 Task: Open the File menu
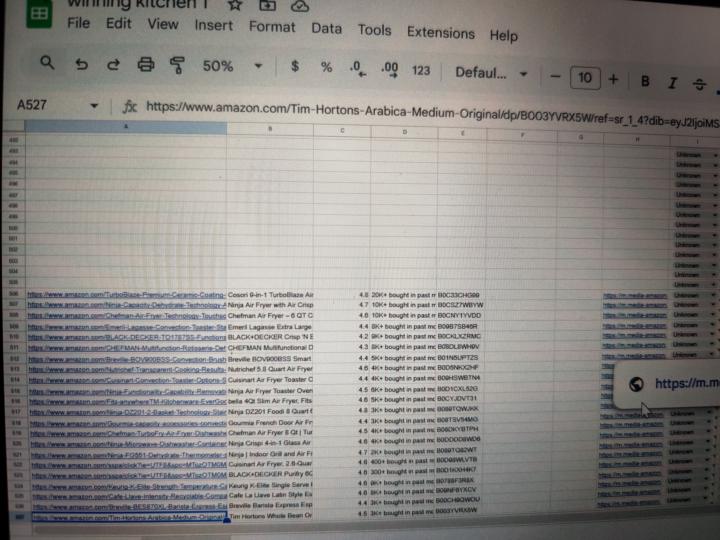click(79, 22)
